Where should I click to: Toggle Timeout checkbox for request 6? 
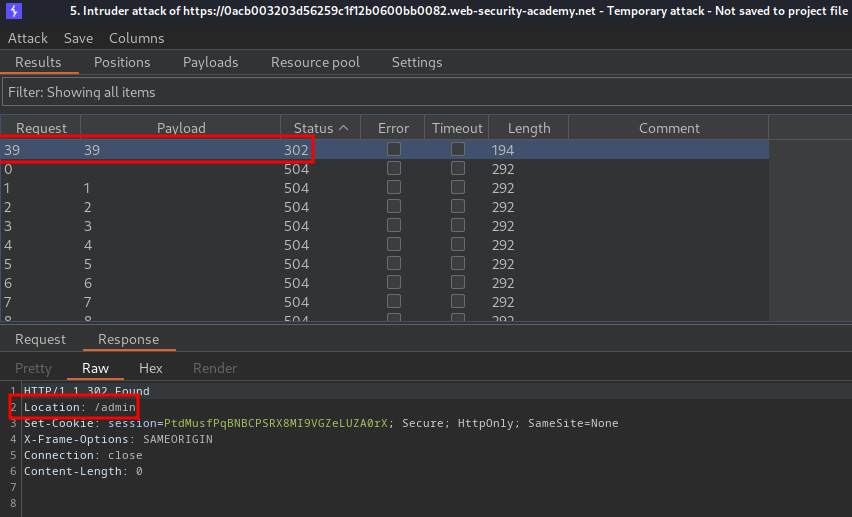(458, 282)
